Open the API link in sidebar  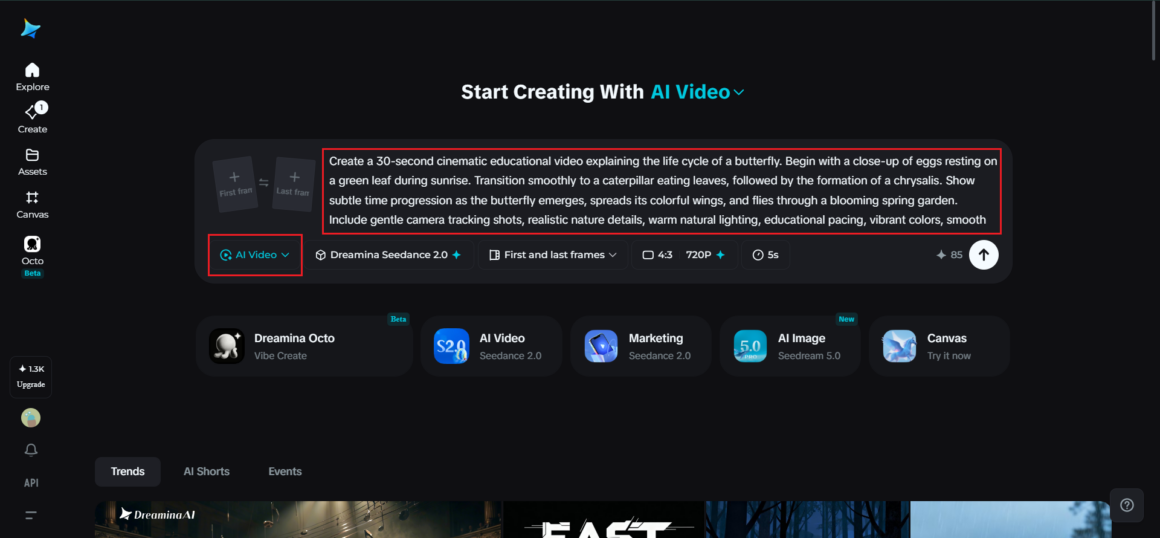tap(31, 482)
